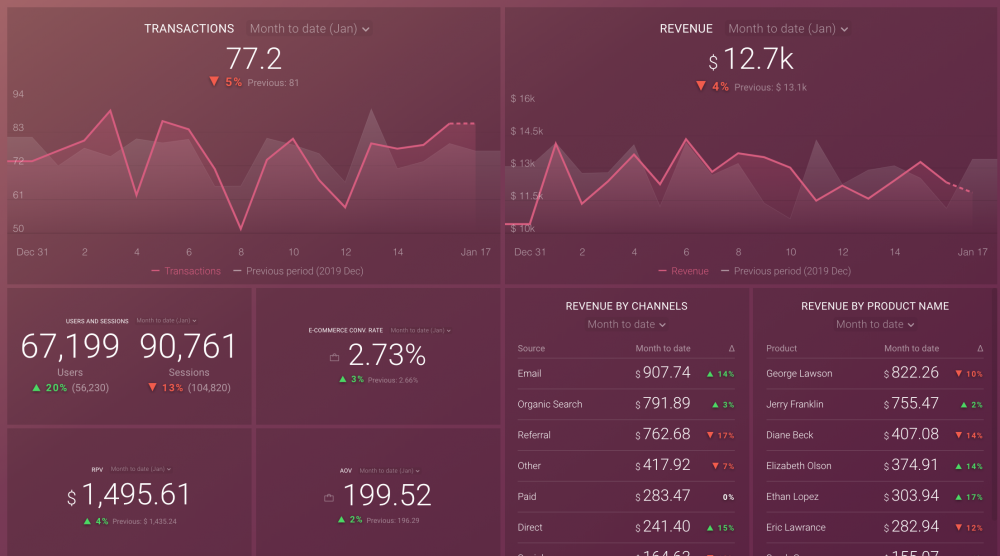Expand the Revenue by Channels Month to date dropdown
The height and width of the screenshot is (556, 1000).
coord(626,324)
